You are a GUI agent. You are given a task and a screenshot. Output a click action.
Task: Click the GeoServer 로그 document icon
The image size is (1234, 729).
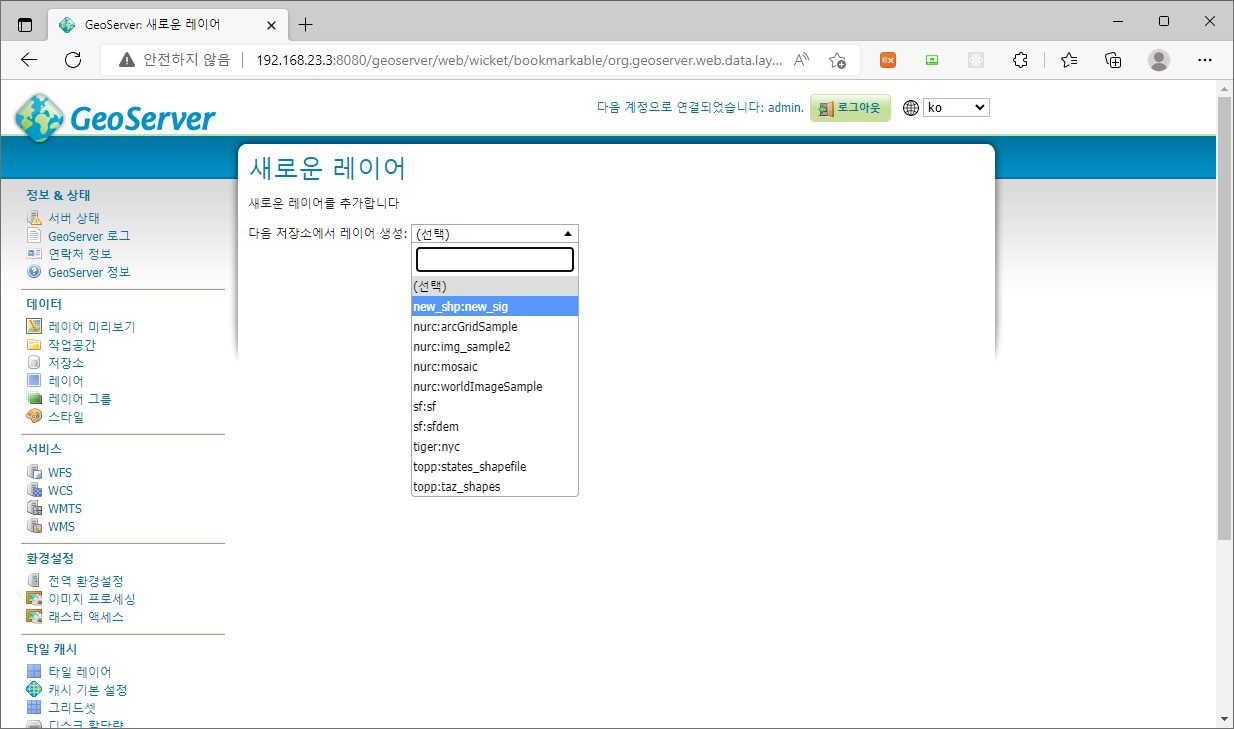(x=34, y=236)
